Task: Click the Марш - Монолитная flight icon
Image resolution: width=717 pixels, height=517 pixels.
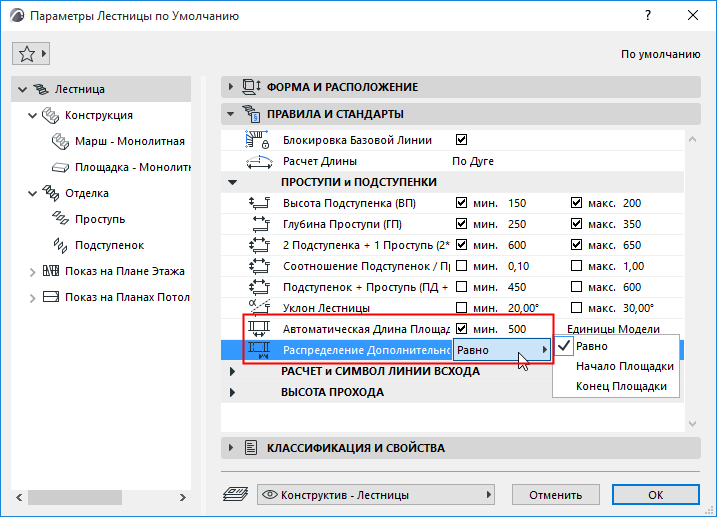Action: 60,141
